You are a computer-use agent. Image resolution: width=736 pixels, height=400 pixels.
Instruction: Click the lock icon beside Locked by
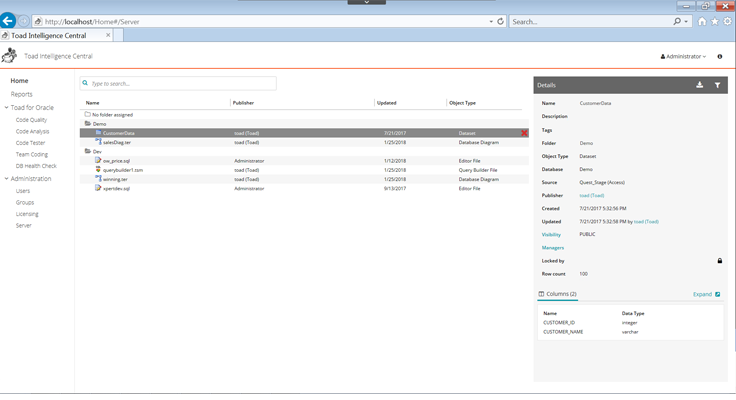pyautogui.click(x=719, y=260)
